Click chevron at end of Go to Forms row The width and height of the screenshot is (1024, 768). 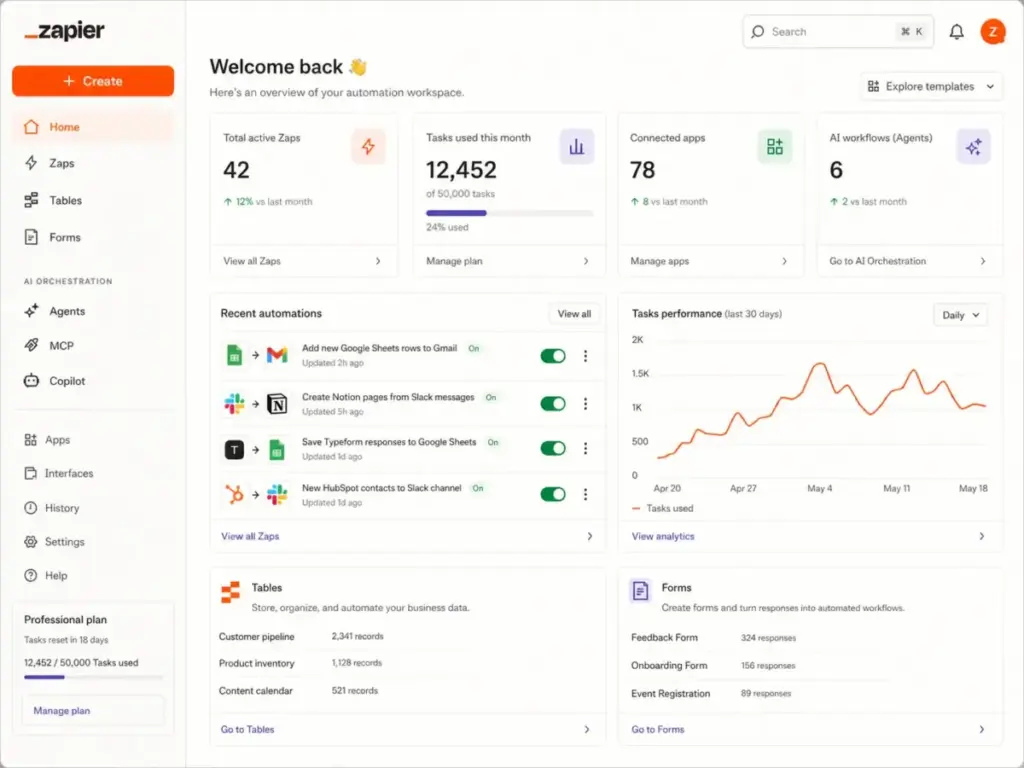pyautogui.click(x=982, y=729)
